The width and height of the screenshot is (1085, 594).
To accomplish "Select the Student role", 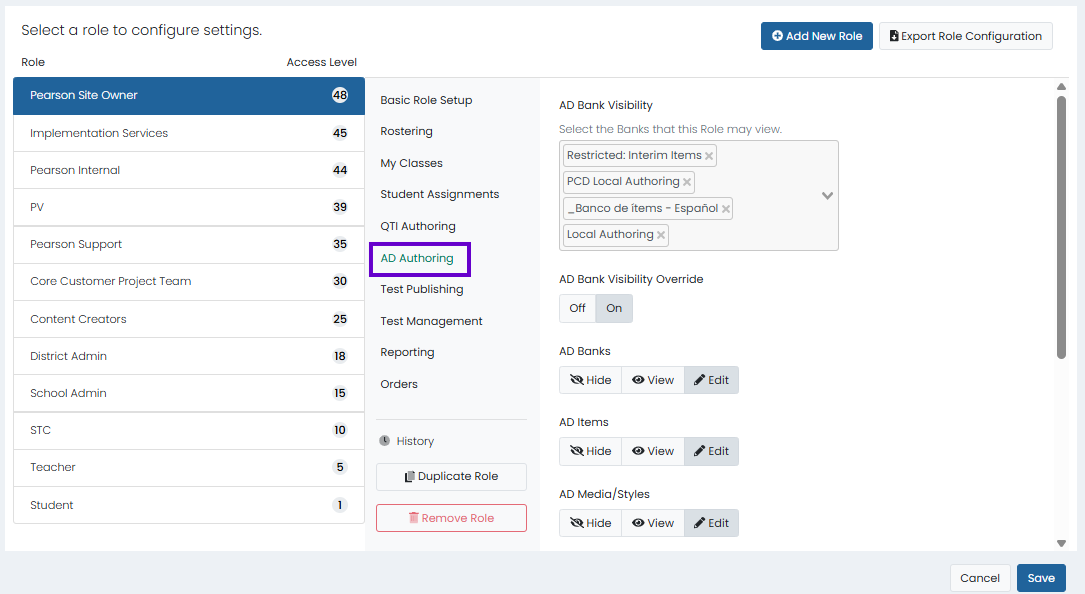I will 189,505.
